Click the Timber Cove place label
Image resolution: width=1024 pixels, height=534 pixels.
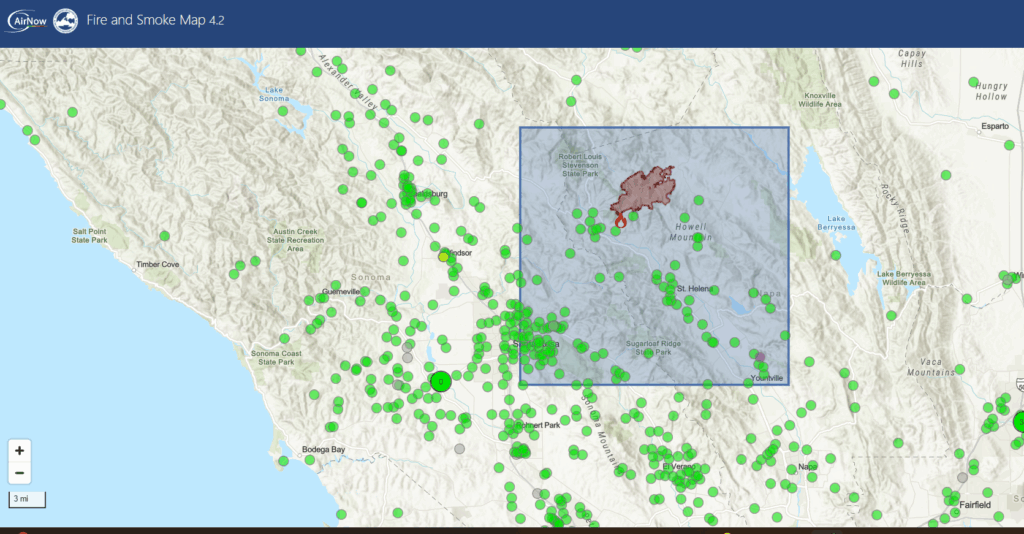(157, 265)
